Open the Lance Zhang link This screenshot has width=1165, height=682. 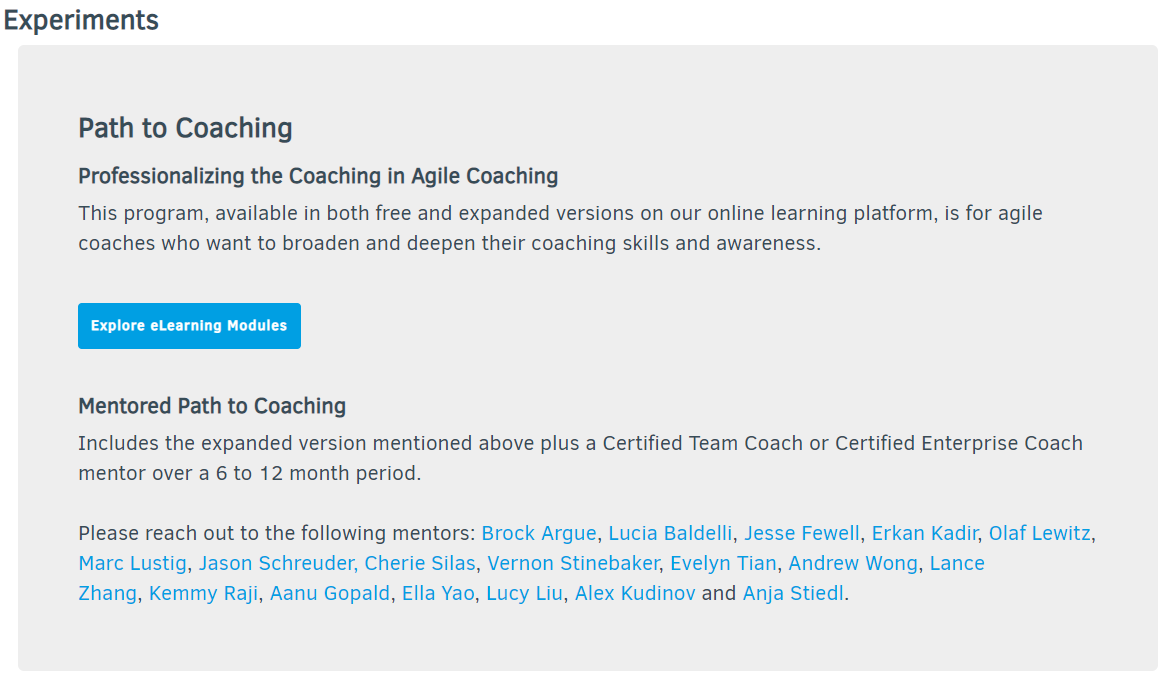(x=956, y=563)
